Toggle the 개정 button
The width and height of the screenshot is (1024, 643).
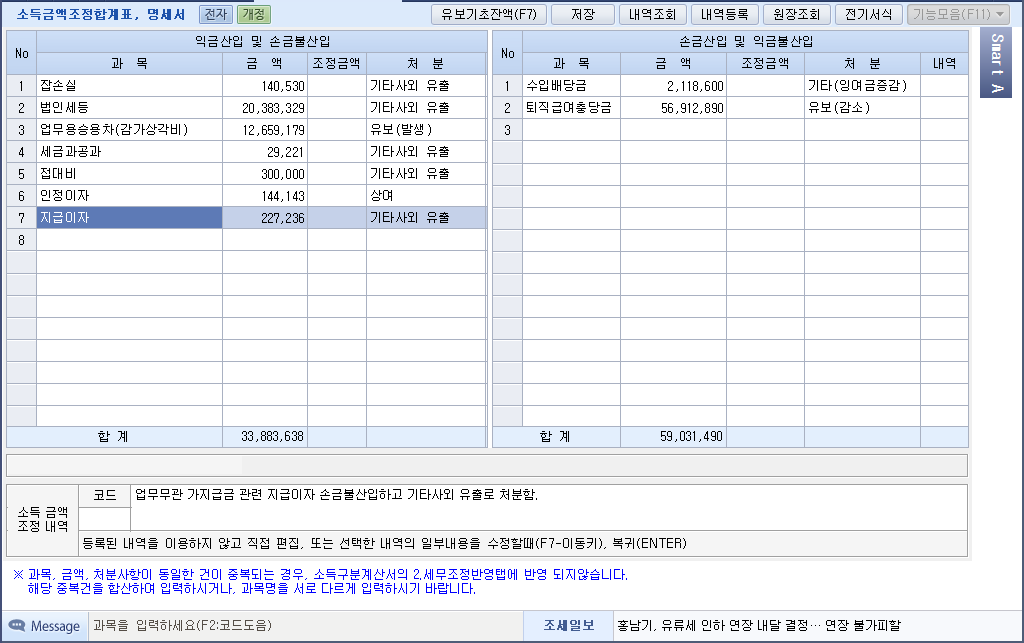pos(253,14)
